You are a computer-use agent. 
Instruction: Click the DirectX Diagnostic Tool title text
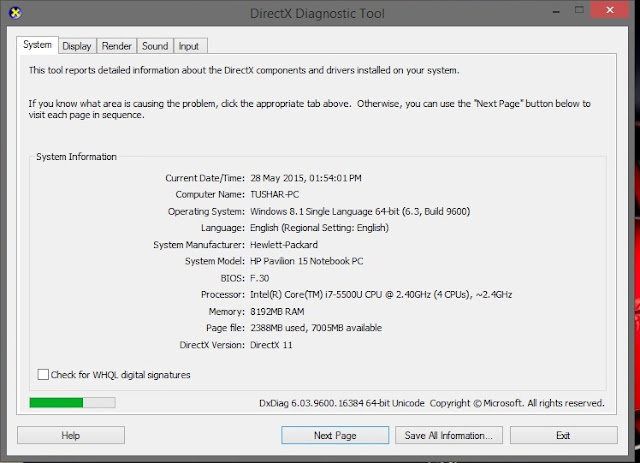(317, 13)
